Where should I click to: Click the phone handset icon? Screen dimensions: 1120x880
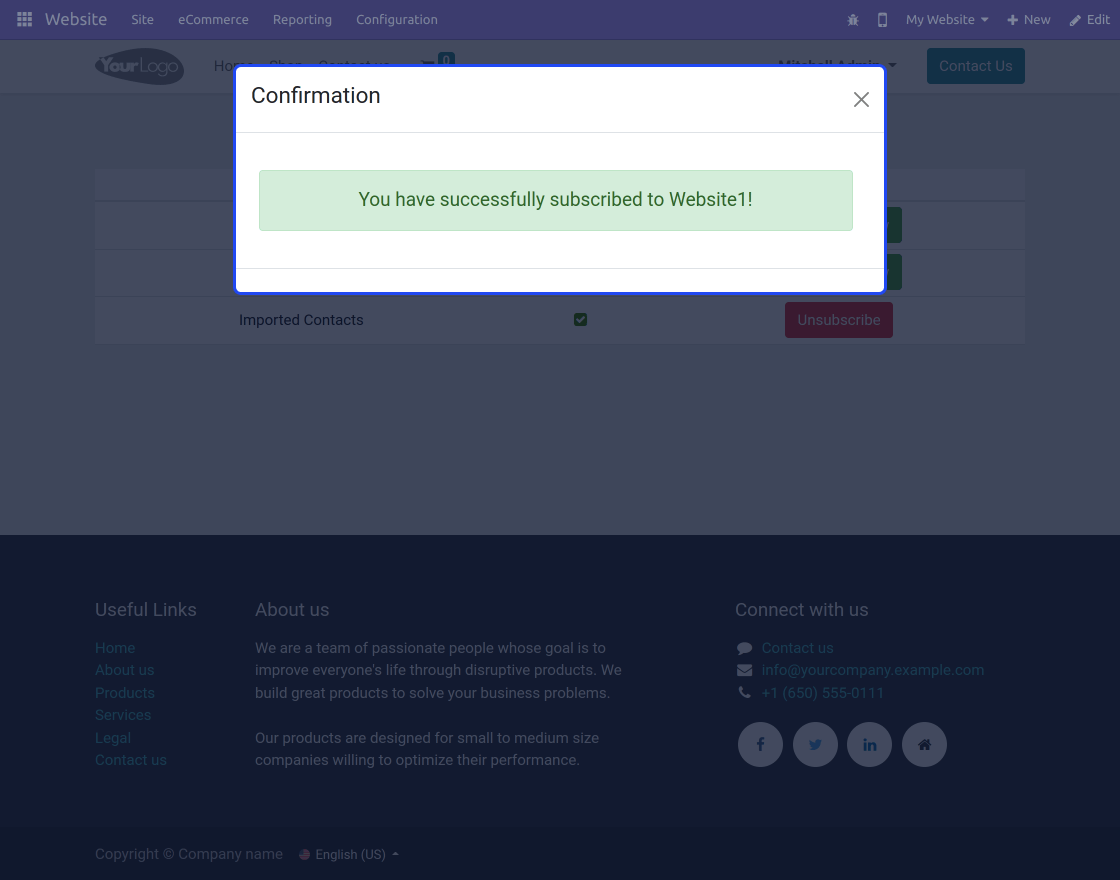[744, 693]
